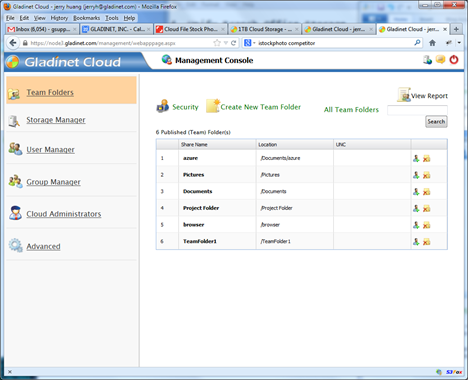Switch to the Cloud File Stock Photo tab
468x380 pixels.
[x=191, y=29]
